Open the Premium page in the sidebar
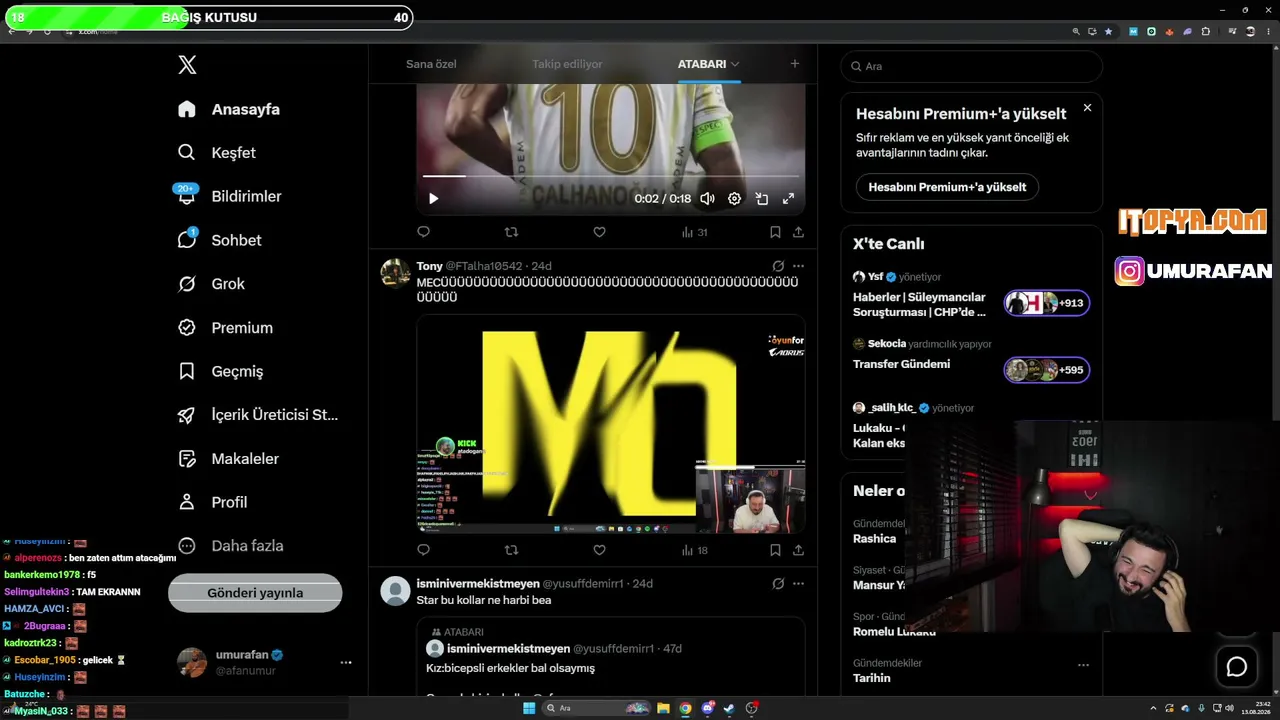Screen dimensions: 1280x720 [225, 328]
